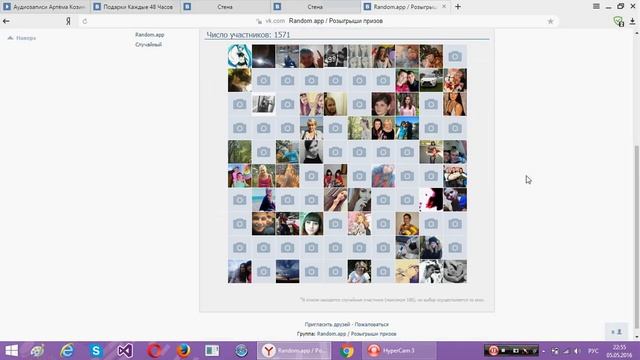Open the white car avatar participant
Screen dimensions: 640x360
(431, 80)
